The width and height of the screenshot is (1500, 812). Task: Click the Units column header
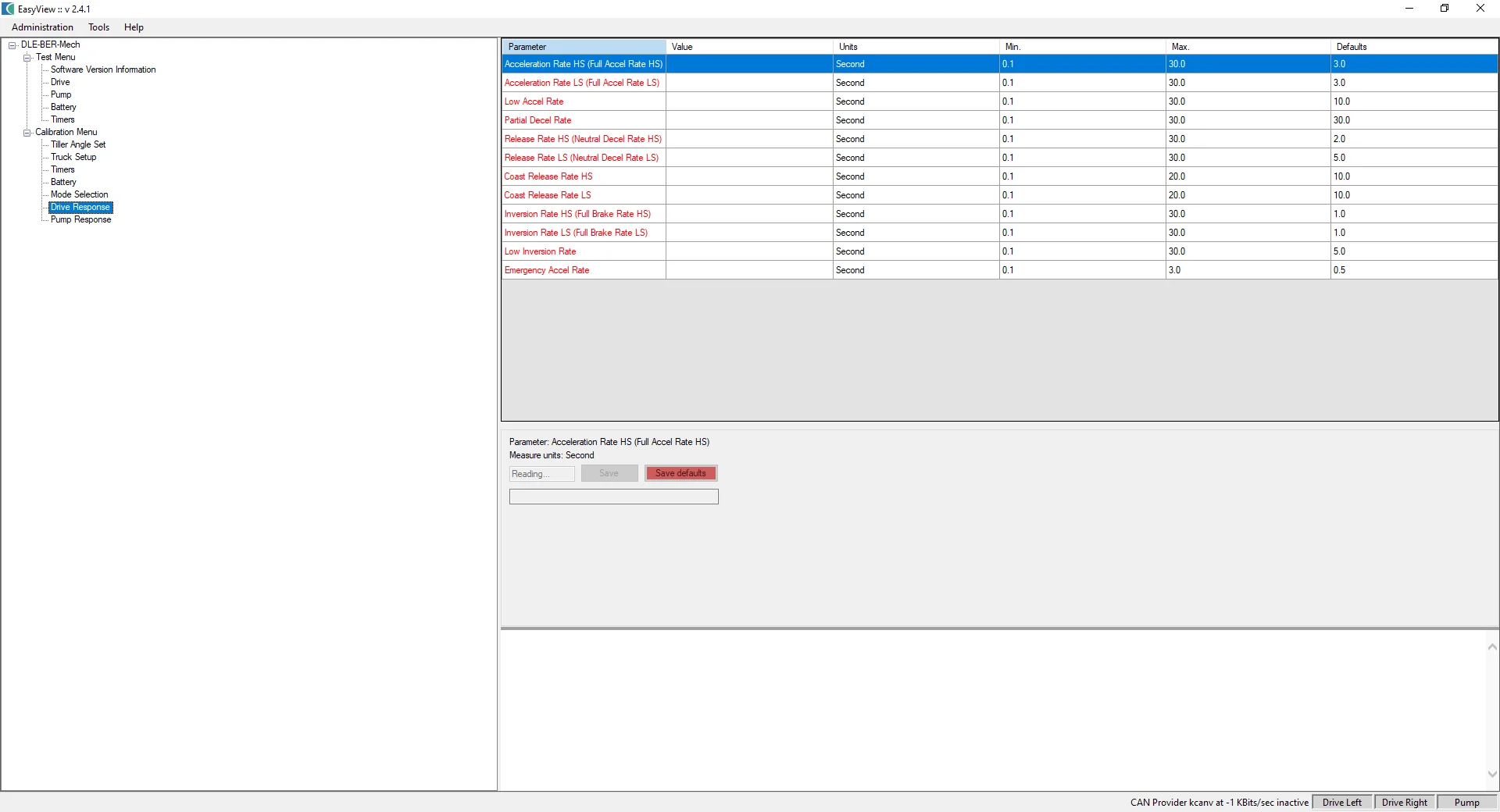coord(916,47)
